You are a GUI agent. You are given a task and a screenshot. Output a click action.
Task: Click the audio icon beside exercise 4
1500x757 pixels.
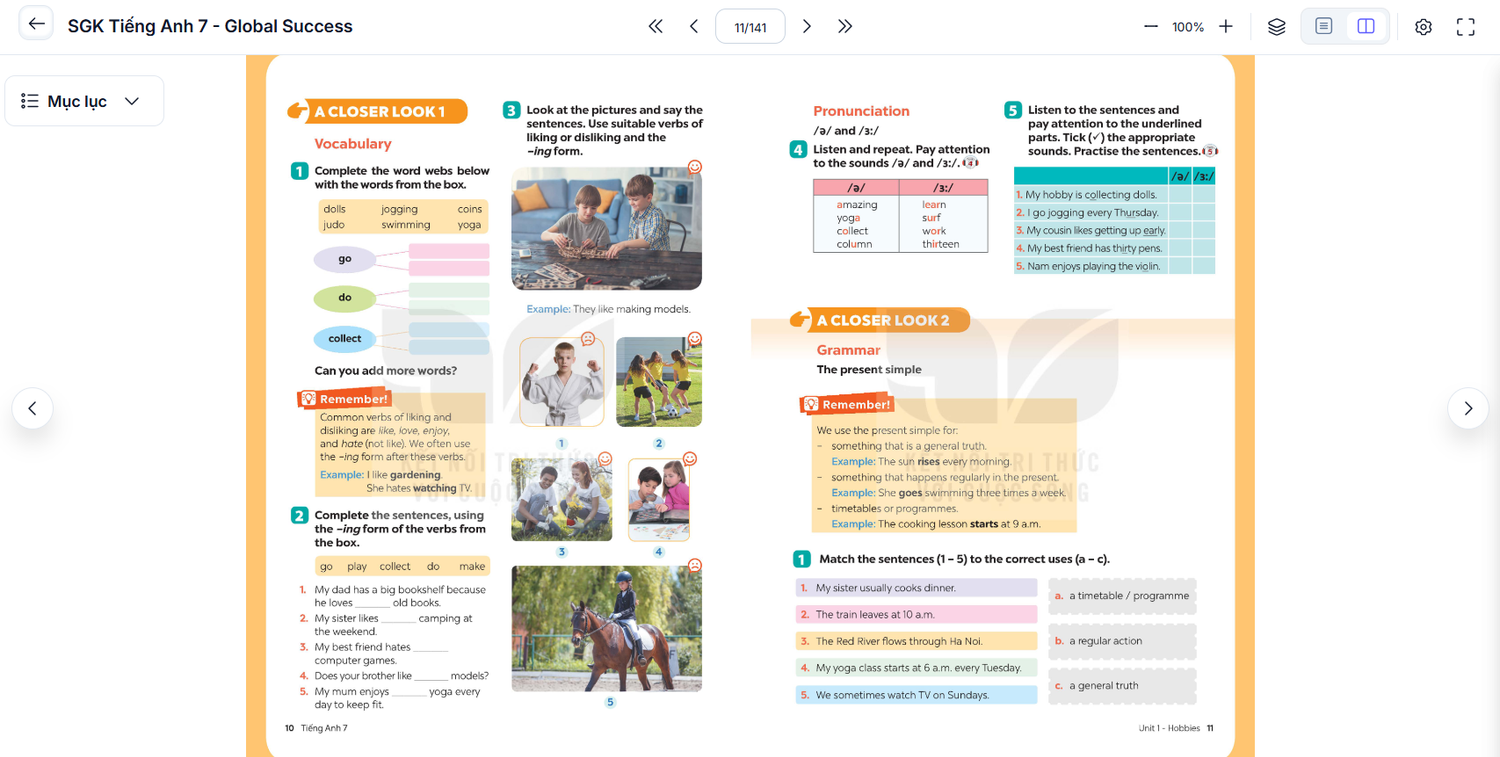pyautogui.click(x=970, y=163)
